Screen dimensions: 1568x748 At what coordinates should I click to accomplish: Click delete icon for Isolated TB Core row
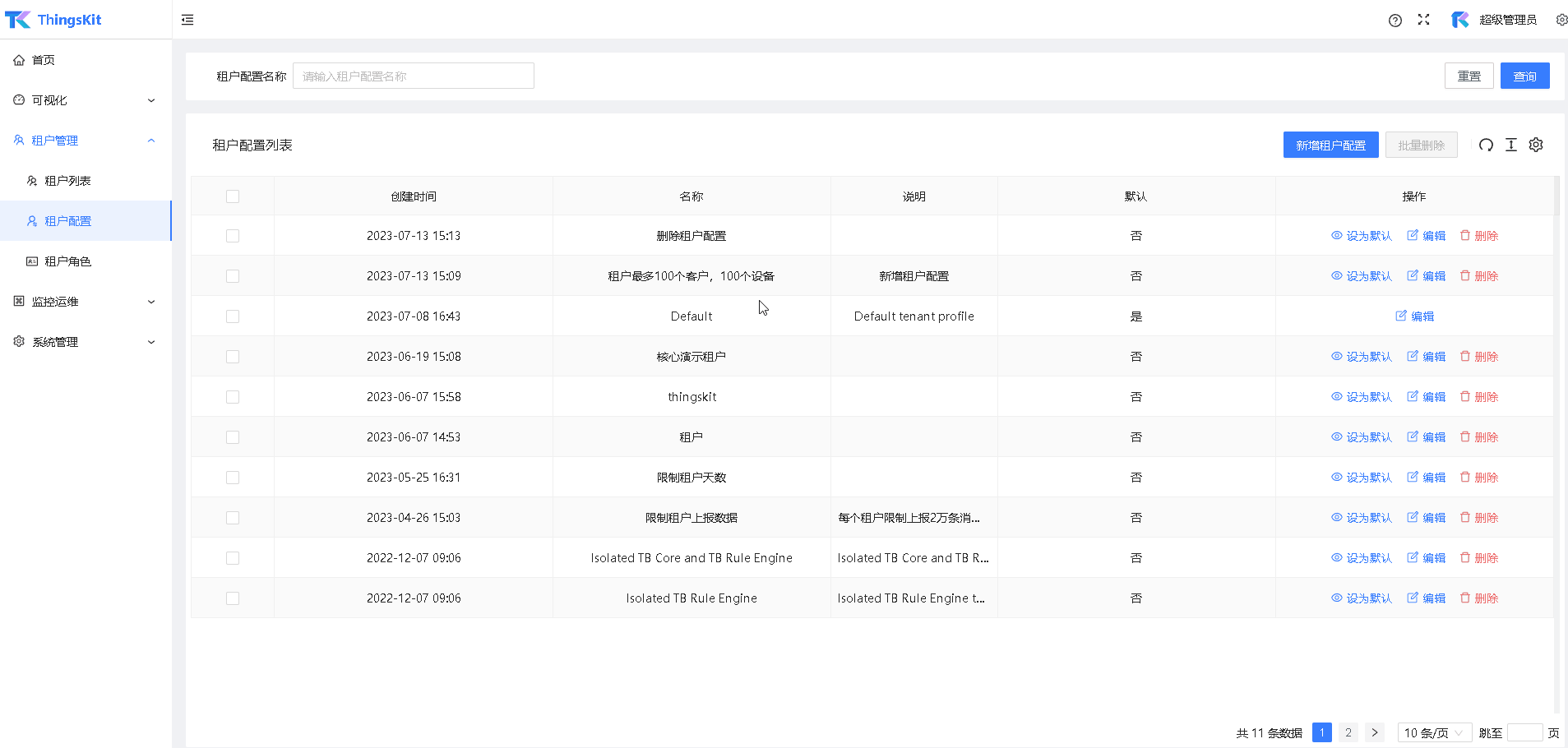tap(1465, 557)
